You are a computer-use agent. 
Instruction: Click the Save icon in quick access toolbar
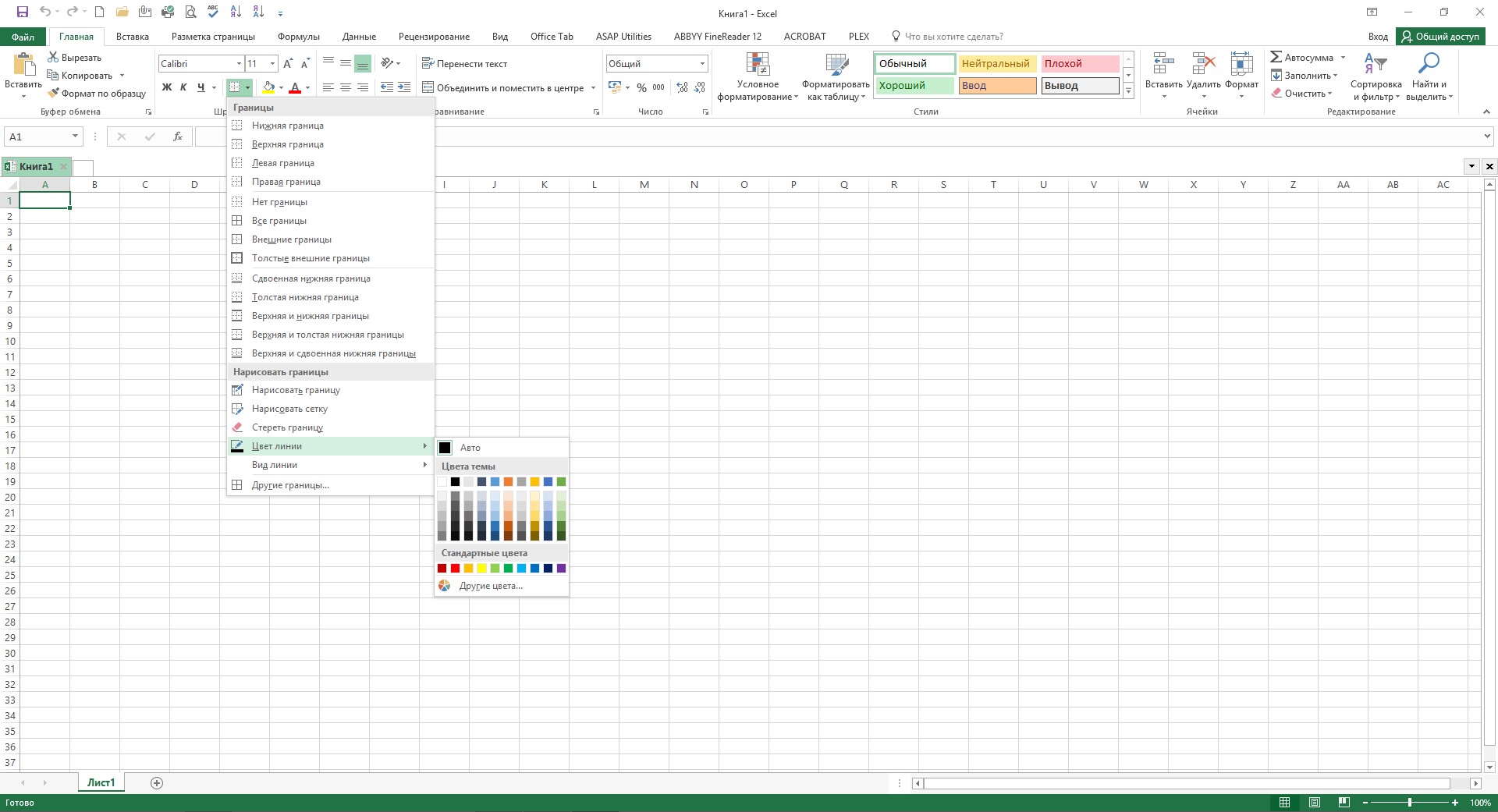coord(22,12)
